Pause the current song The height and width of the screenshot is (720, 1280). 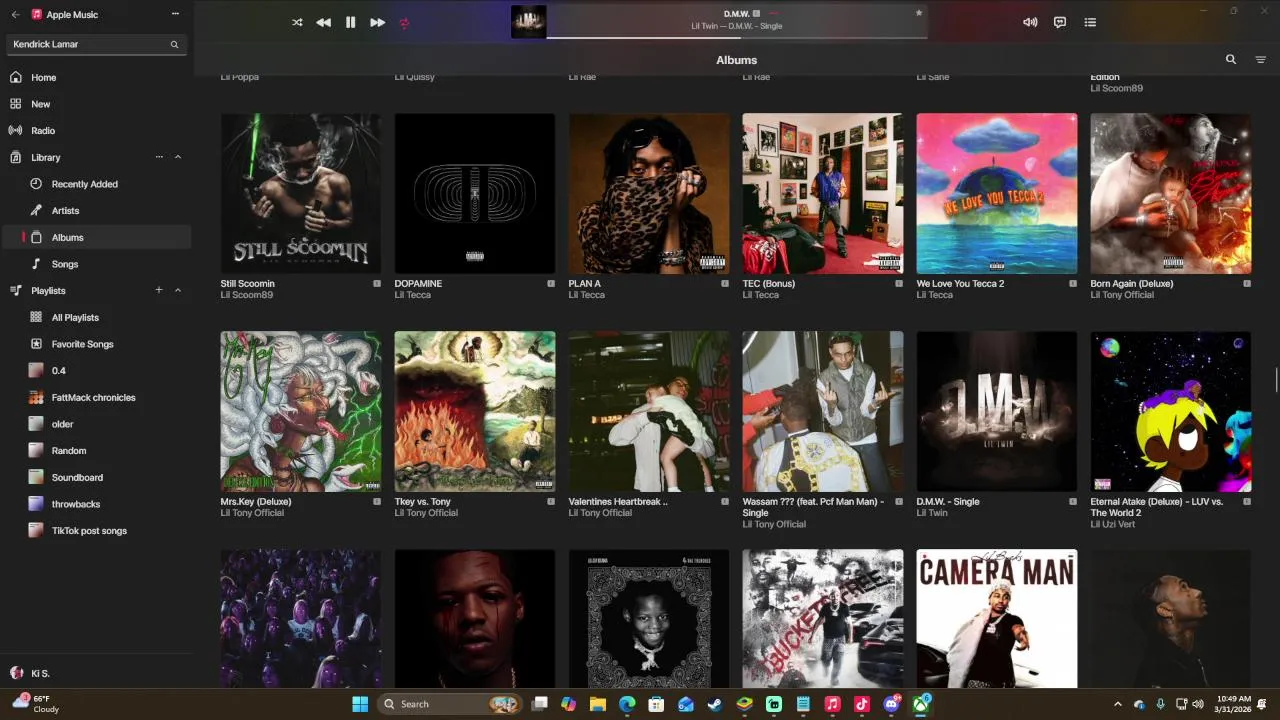(350, 22)
